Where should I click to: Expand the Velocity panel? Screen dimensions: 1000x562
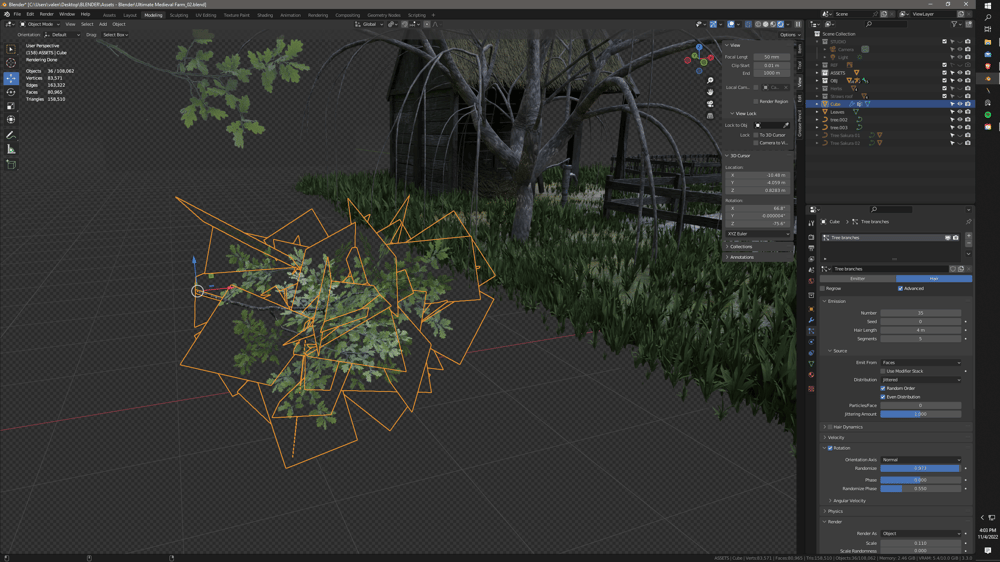click(x=835, y=438)
